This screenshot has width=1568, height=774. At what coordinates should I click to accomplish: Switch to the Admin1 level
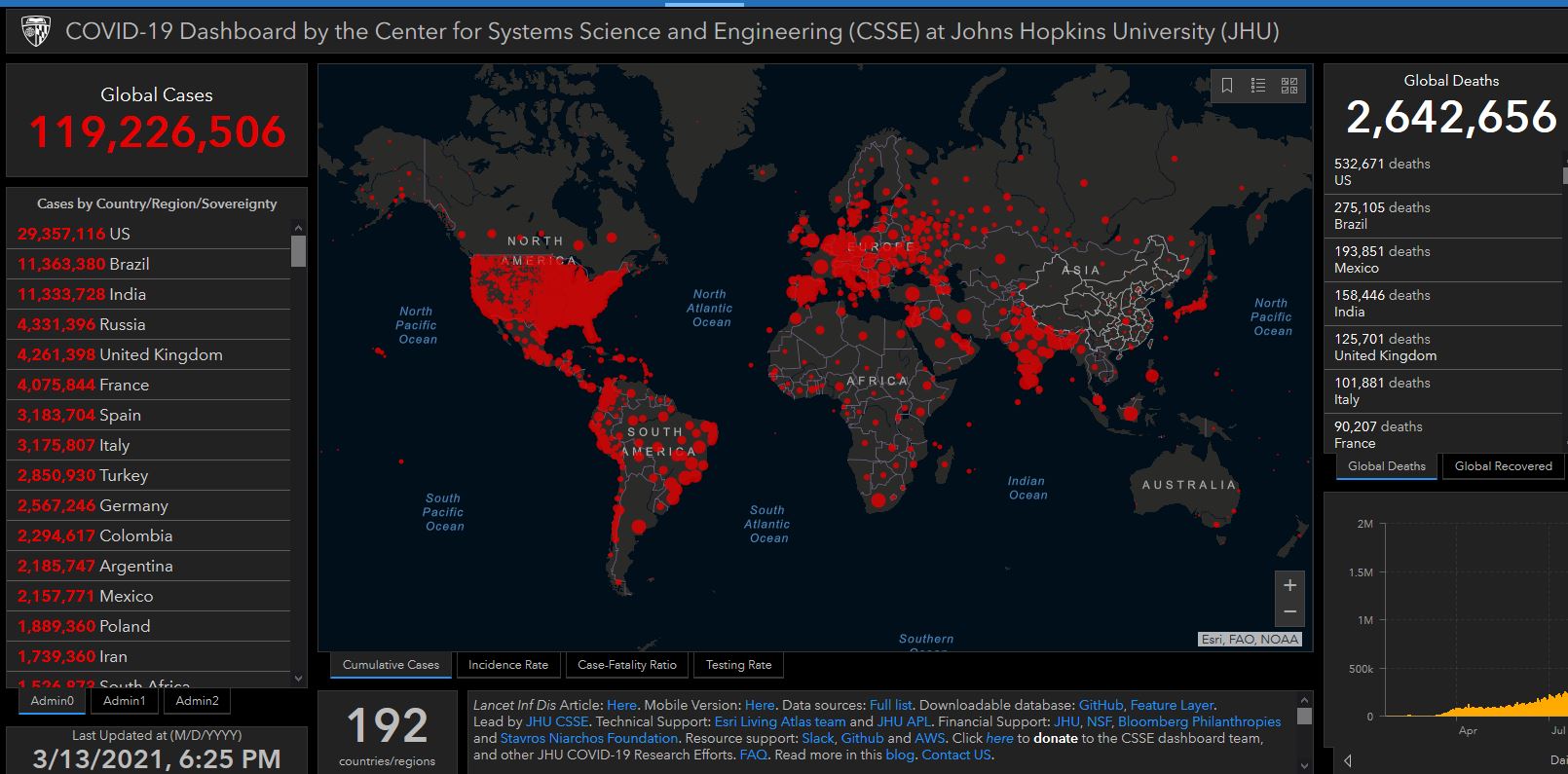[125, 701]
